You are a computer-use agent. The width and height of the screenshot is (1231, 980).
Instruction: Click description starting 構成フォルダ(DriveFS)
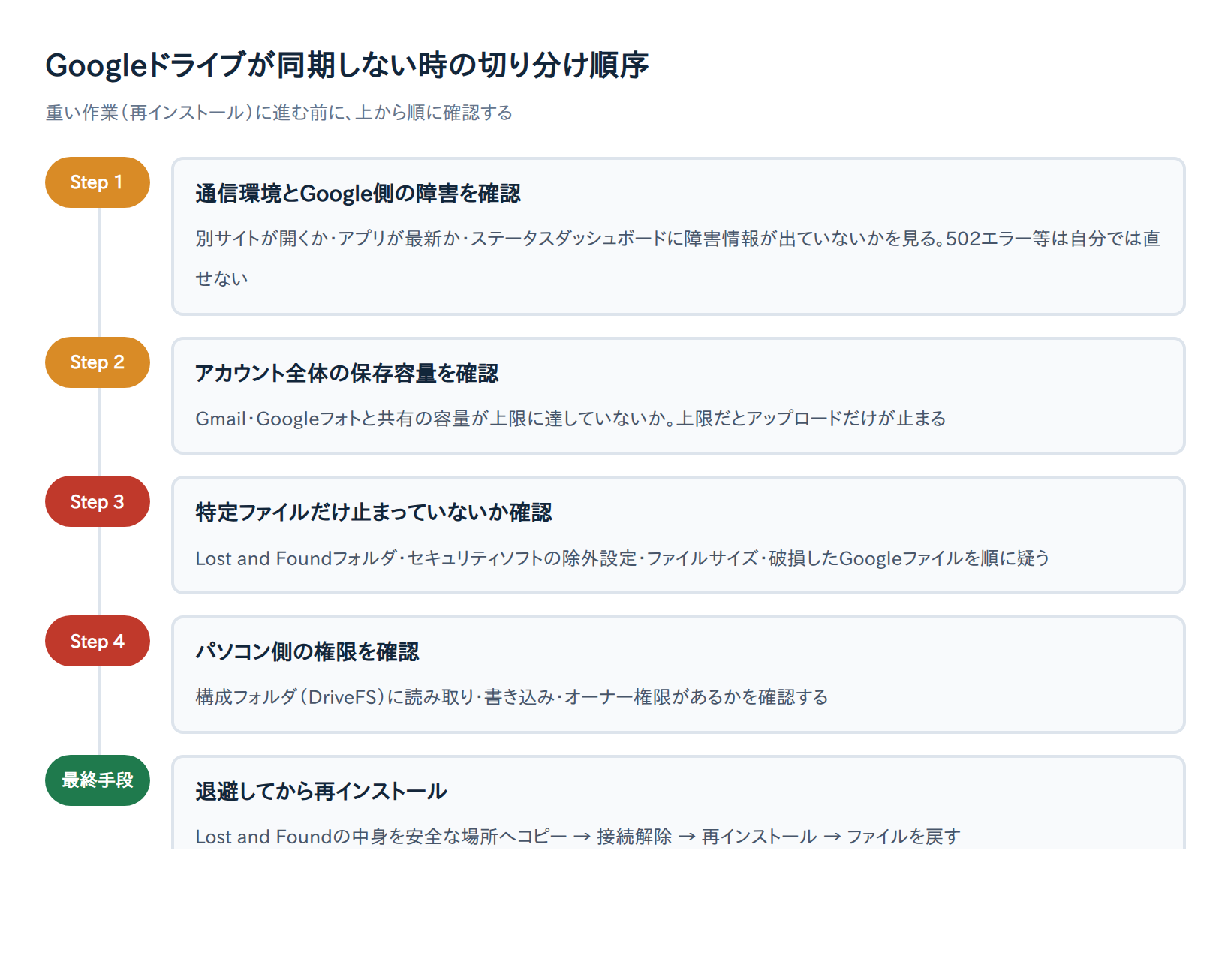tap(512, 697)
